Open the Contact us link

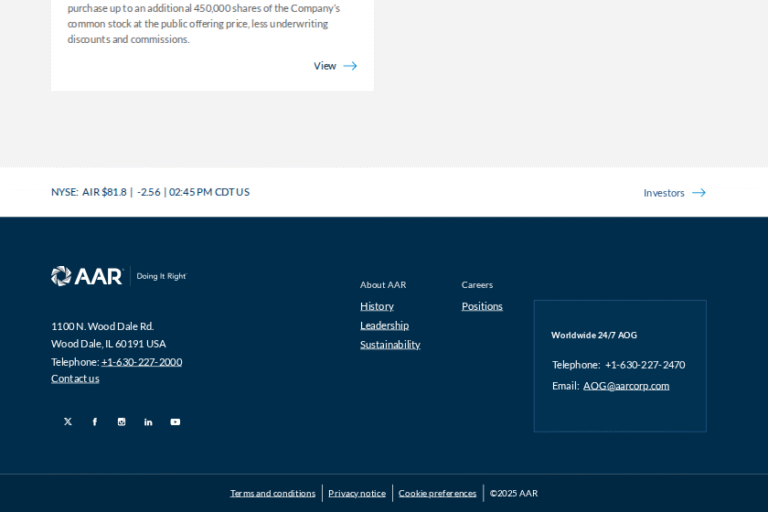75,379
